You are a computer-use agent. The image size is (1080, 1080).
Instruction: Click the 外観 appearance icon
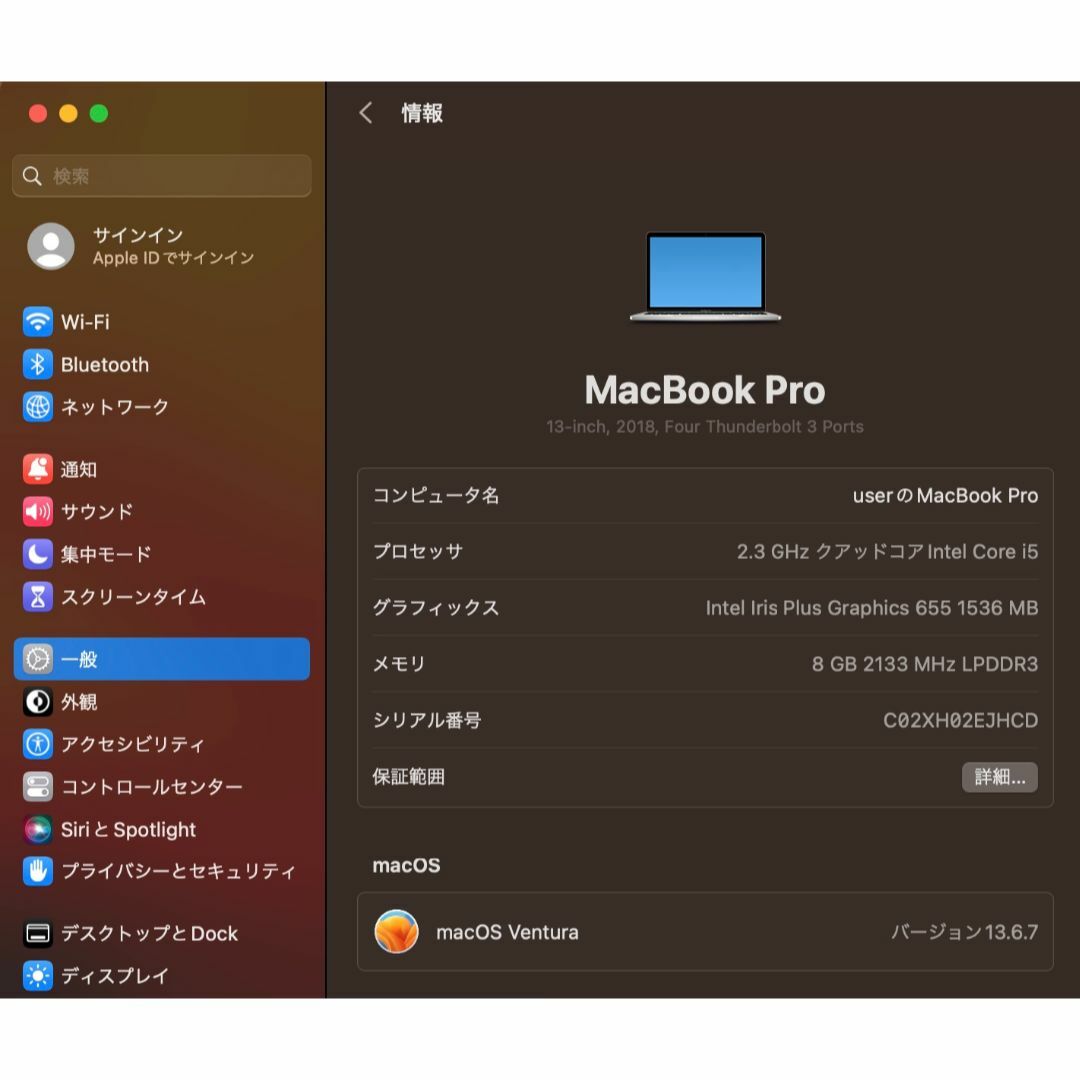[37, 702]
